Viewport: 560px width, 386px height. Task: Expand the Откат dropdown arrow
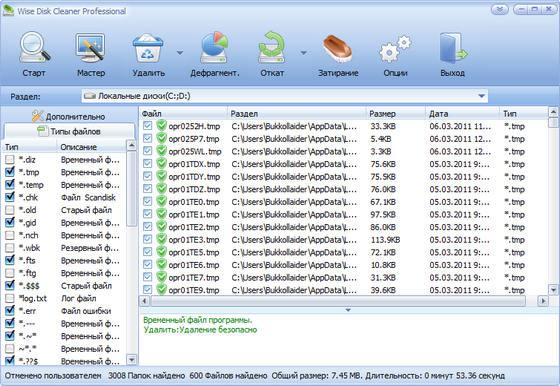pos(304,52)
